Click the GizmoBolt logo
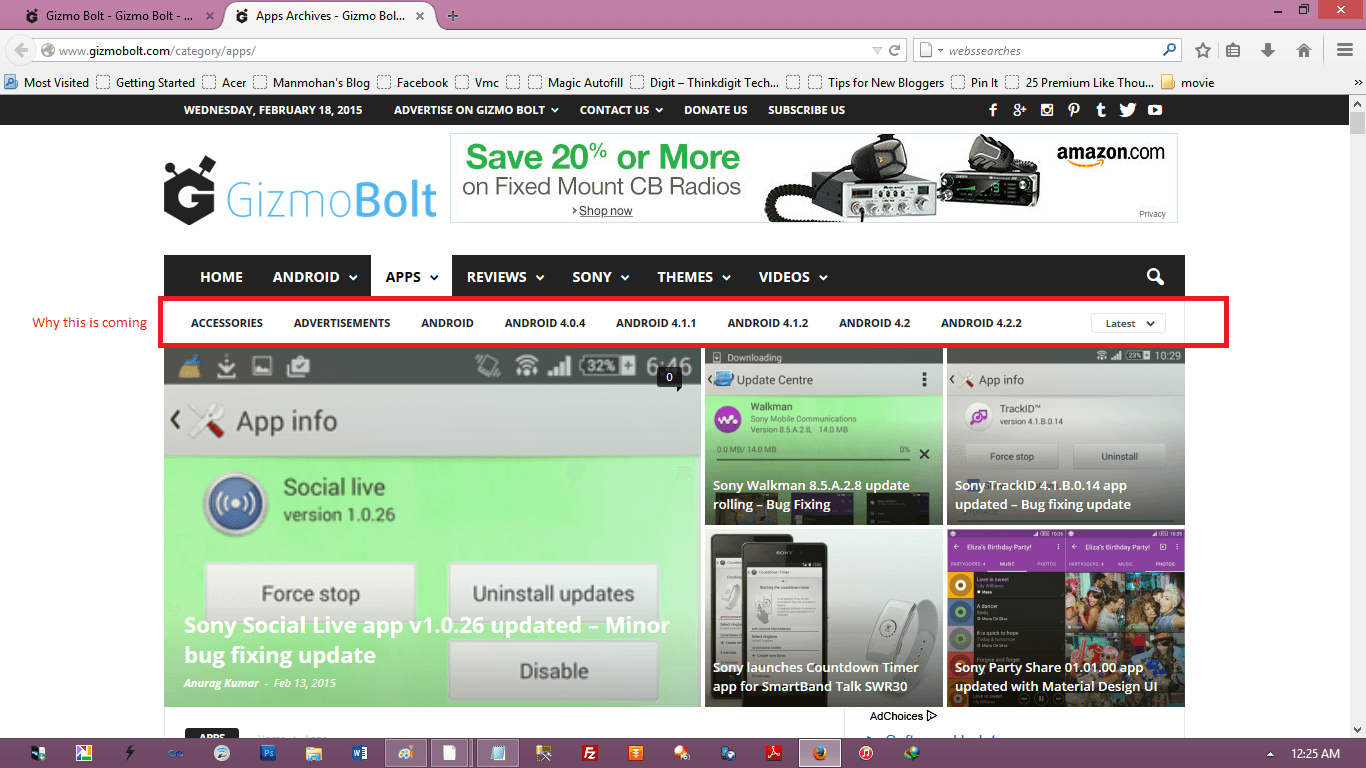The width and height of the screenshot is (1366, 768). point(301,190)
